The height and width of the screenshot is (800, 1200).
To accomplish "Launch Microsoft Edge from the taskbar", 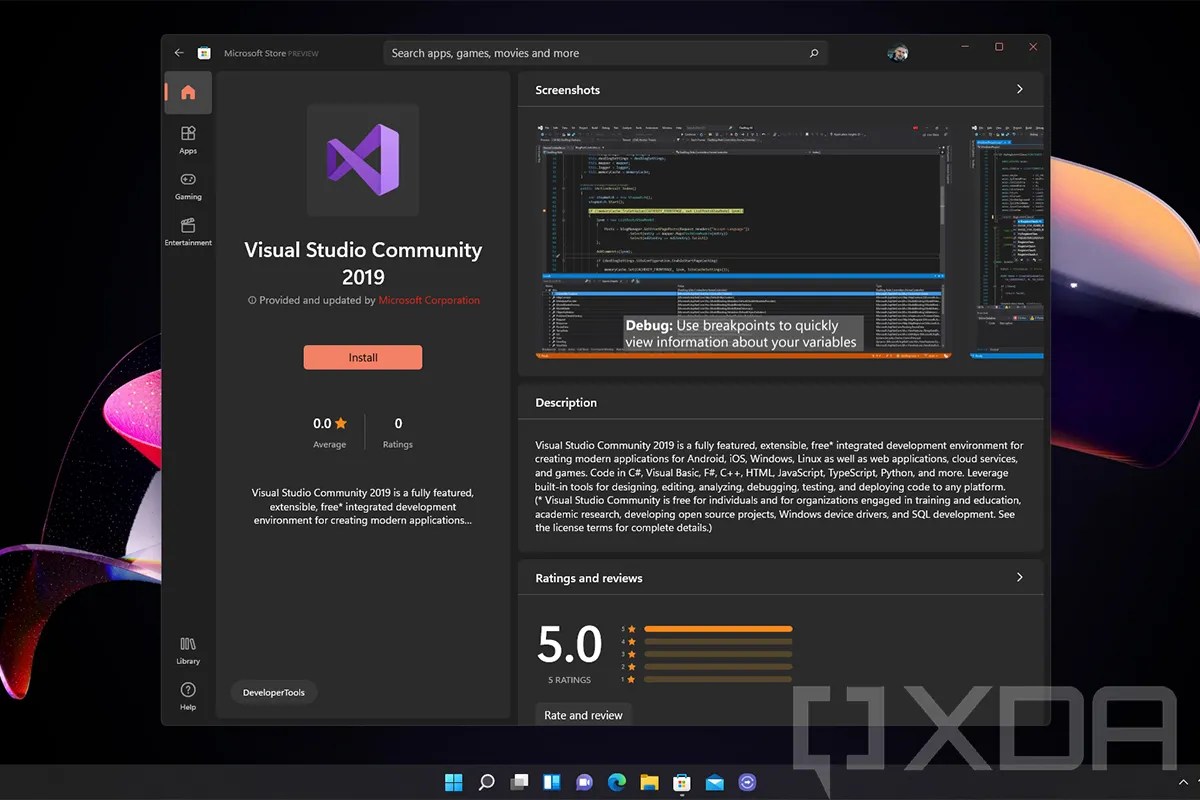I will pyautogui.click(x=616, y=782).
